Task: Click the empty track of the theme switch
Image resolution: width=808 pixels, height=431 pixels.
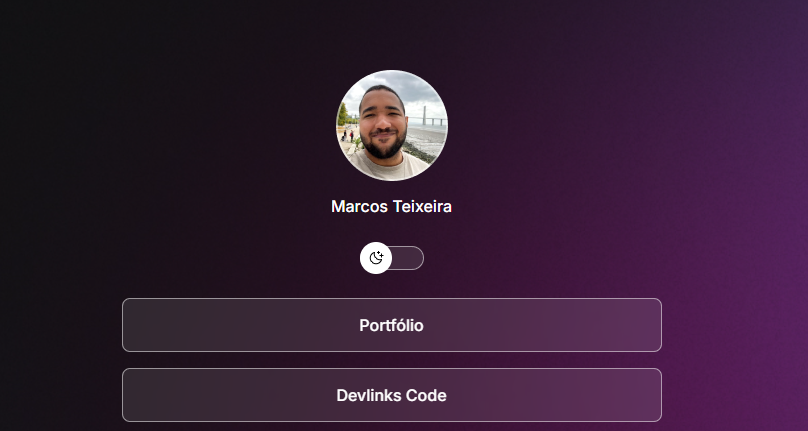Action: [408, 258]
